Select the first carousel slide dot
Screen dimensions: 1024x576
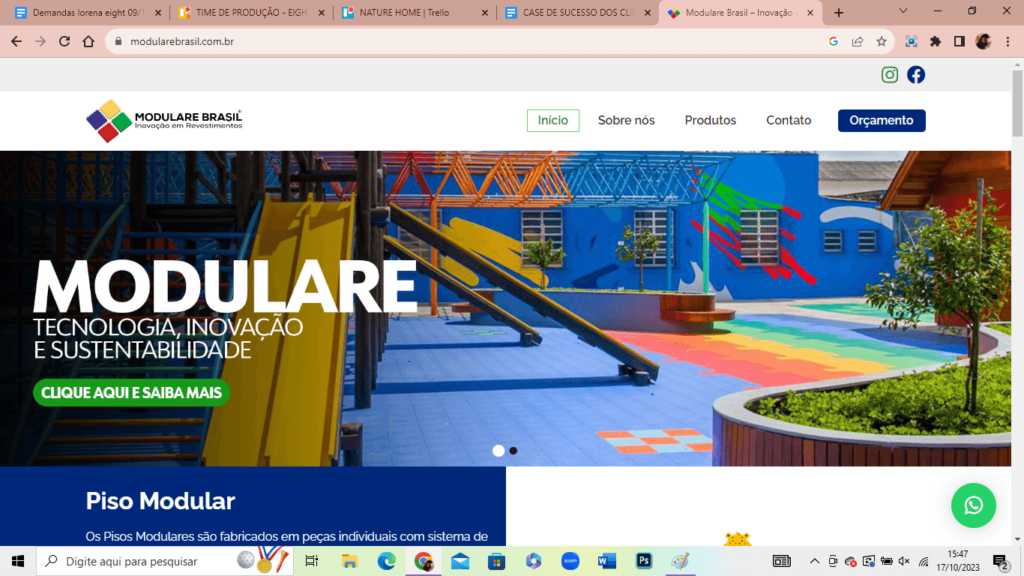[498, 451]
